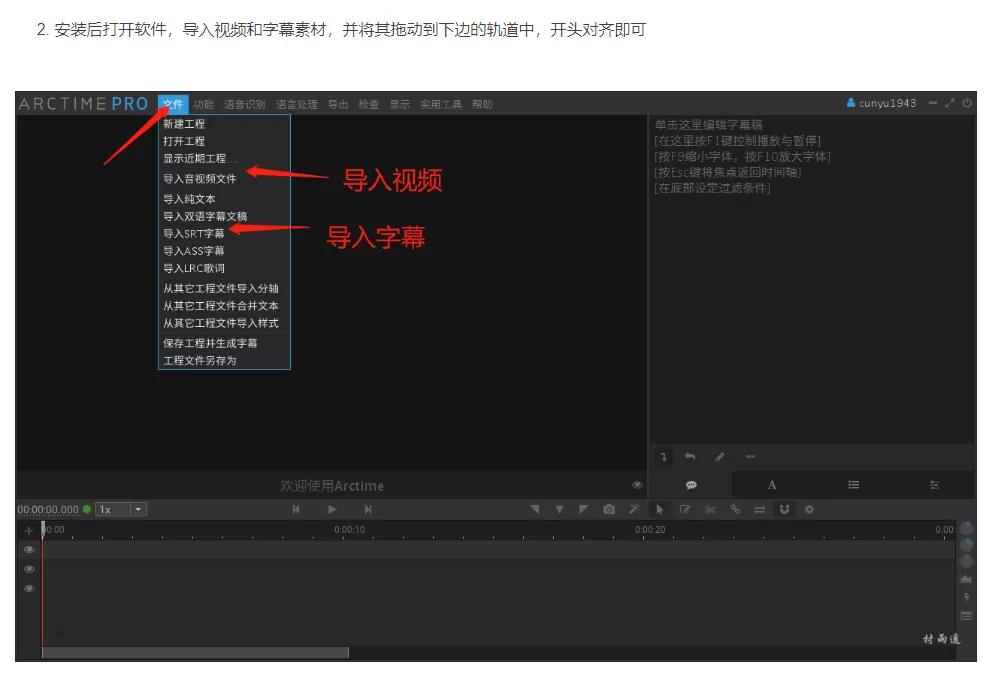
Task: Click the left-pointing corner mark-in triangle icon
Action: (x=534, y=509)
